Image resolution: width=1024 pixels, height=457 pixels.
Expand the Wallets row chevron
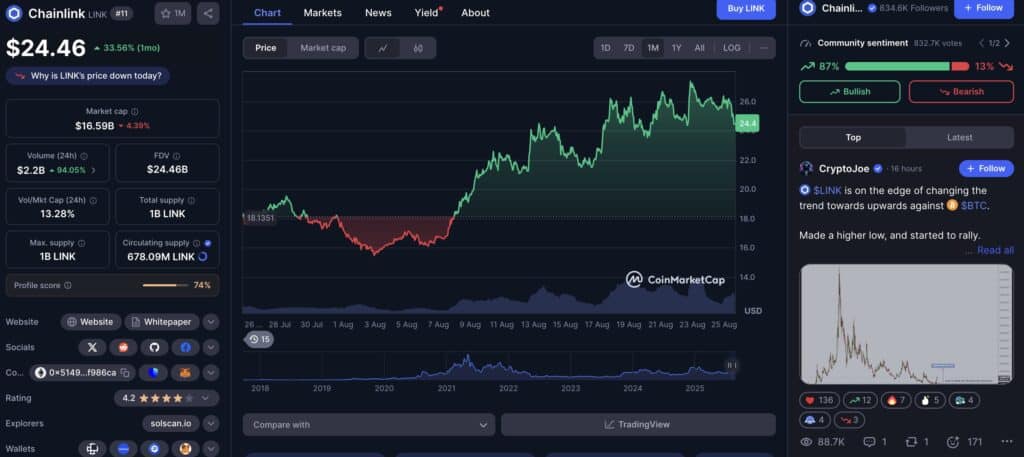tap(210, 449)
